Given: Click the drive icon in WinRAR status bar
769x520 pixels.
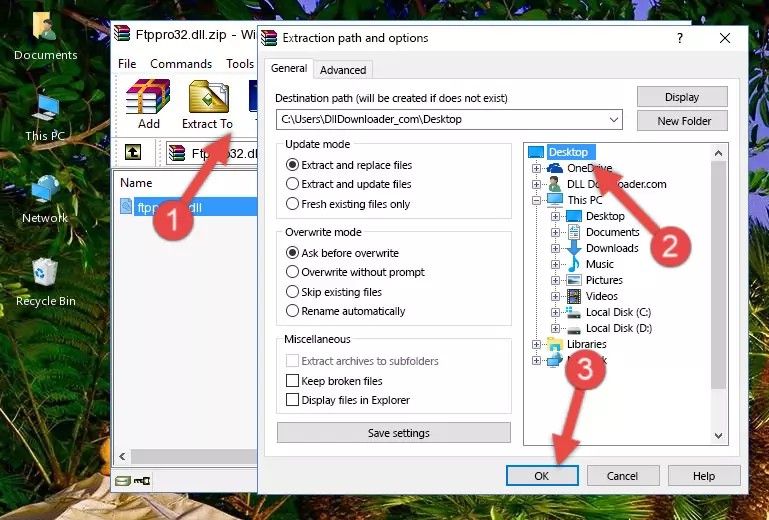Looking at the screenshot, I should (123, 481).
